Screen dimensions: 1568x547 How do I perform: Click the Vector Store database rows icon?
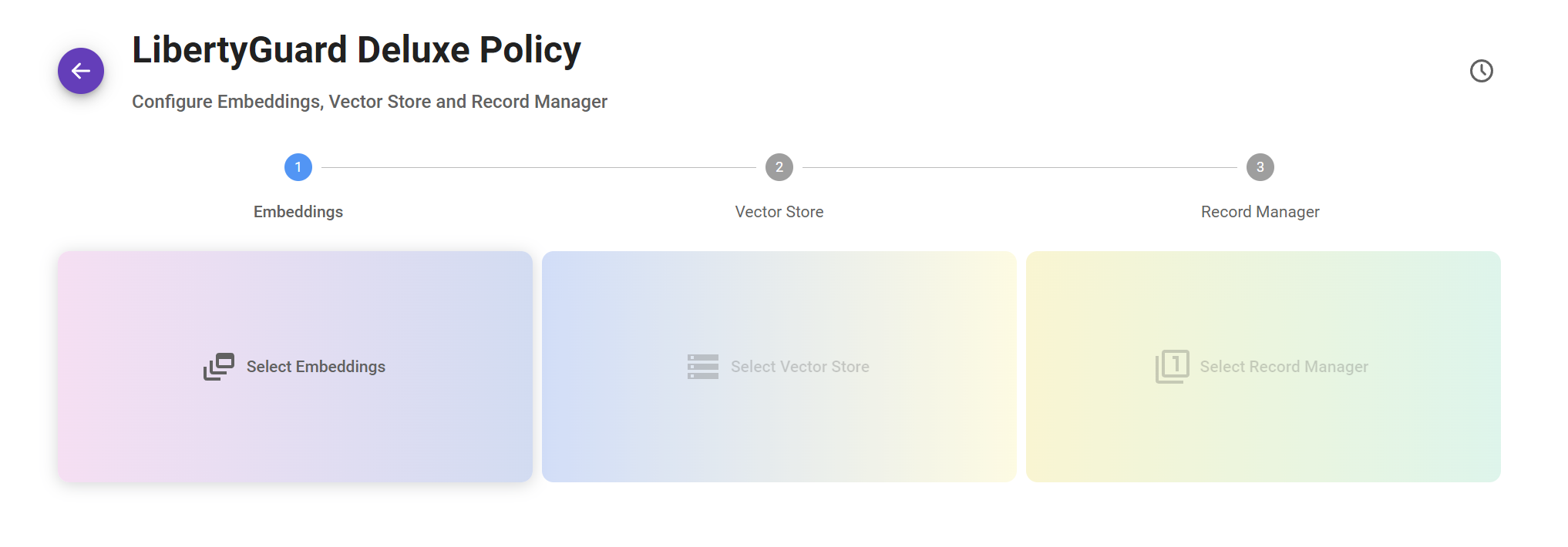(x=702, y=367)
